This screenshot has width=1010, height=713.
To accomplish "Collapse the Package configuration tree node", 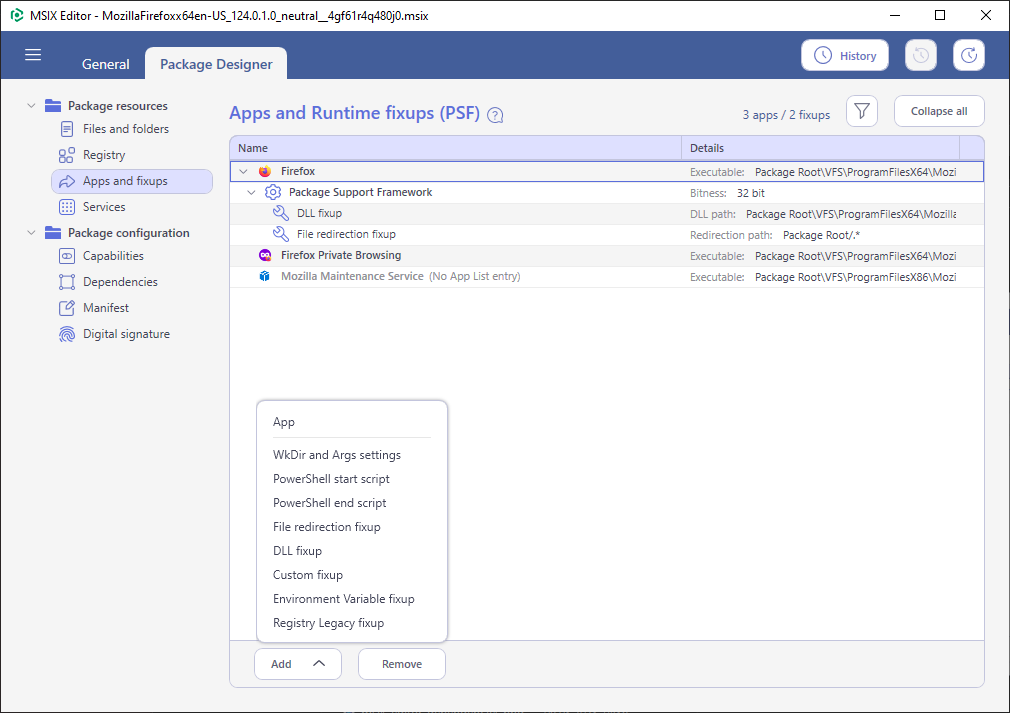I will (31, 233).
